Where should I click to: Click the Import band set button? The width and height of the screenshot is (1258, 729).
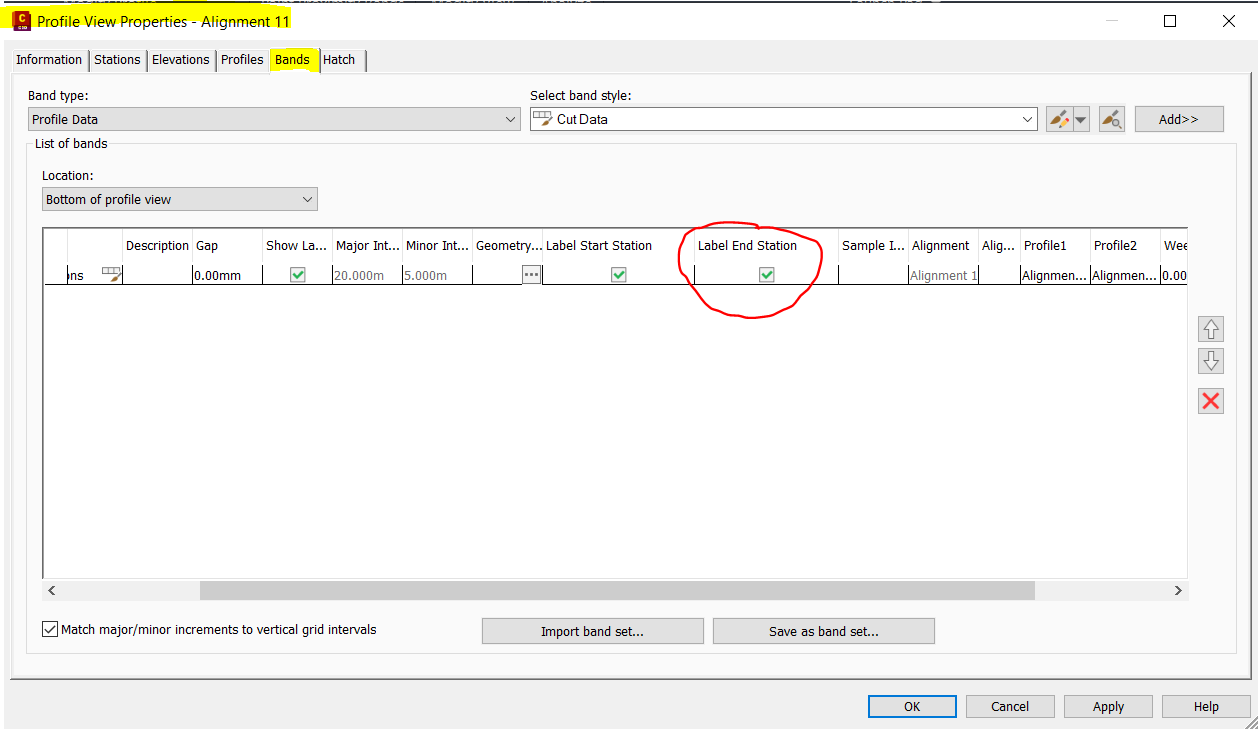click(x=592, y=630)
